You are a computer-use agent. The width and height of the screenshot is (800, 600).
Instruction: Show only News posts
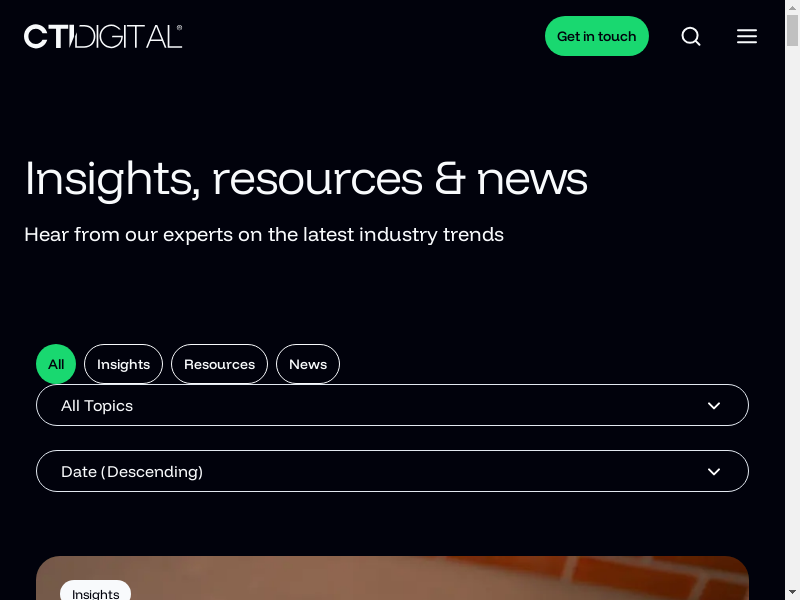click(x=308, y=364)
